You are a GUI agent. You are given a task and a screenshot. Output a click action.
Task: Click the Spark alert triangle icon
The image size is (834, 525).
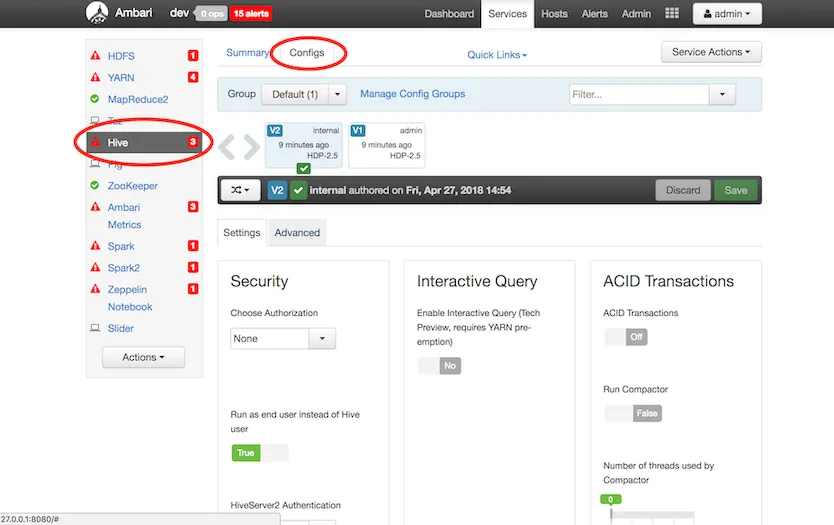95,246
